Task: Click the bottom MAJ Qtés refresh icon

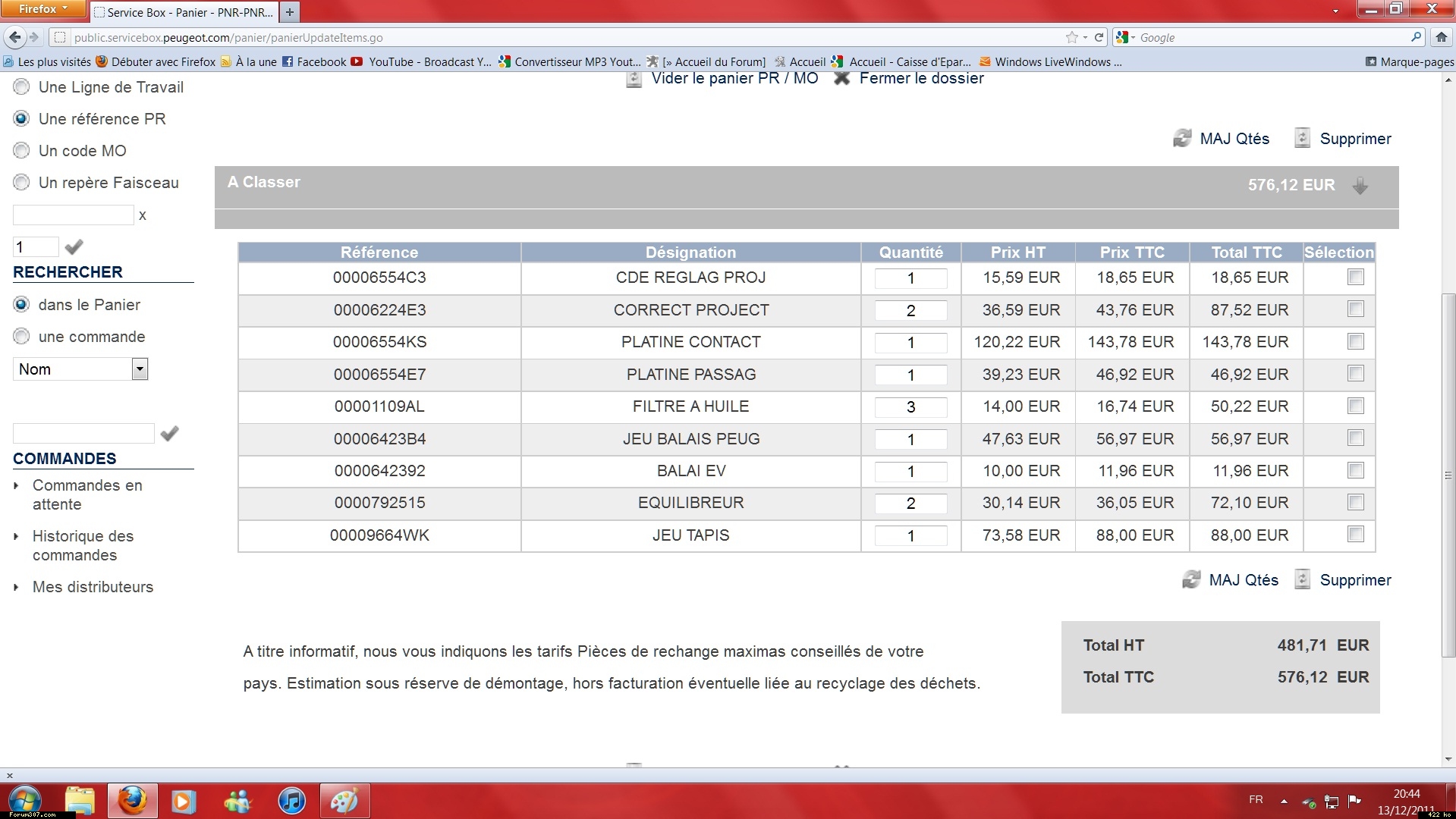Action: [1191, 579]
